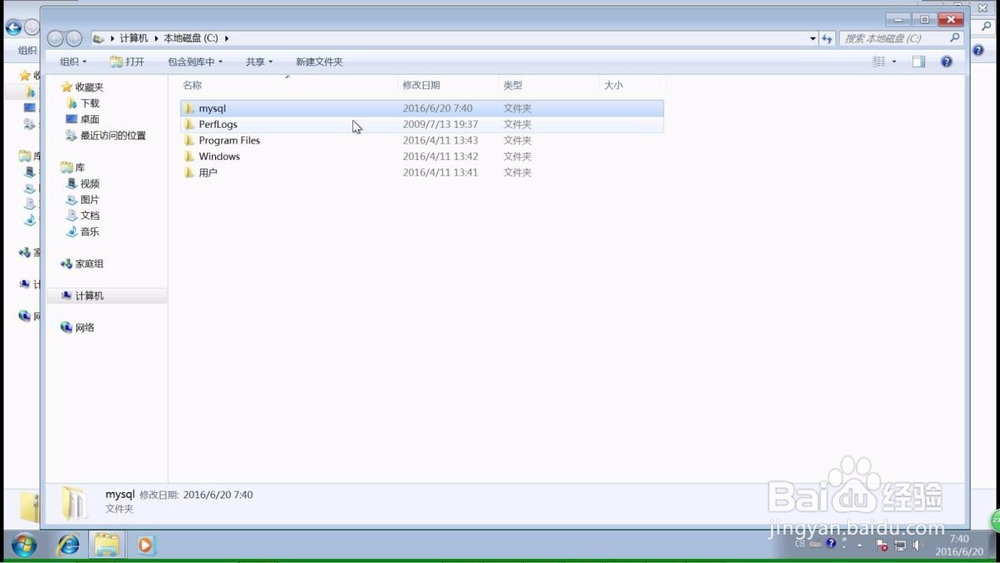
Task: Click the 打开 toolbar button
Action: 127,62
